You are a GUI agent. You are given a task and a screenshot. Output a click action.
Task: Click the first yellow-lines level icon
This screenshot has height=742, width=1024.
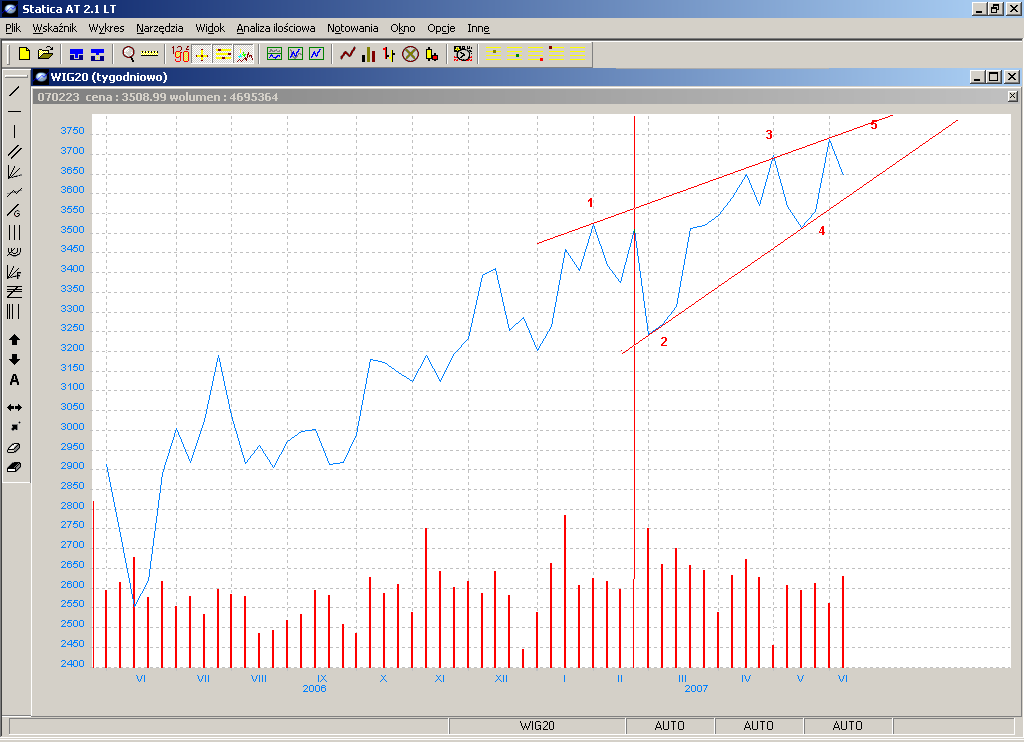(x=494, y=54)
